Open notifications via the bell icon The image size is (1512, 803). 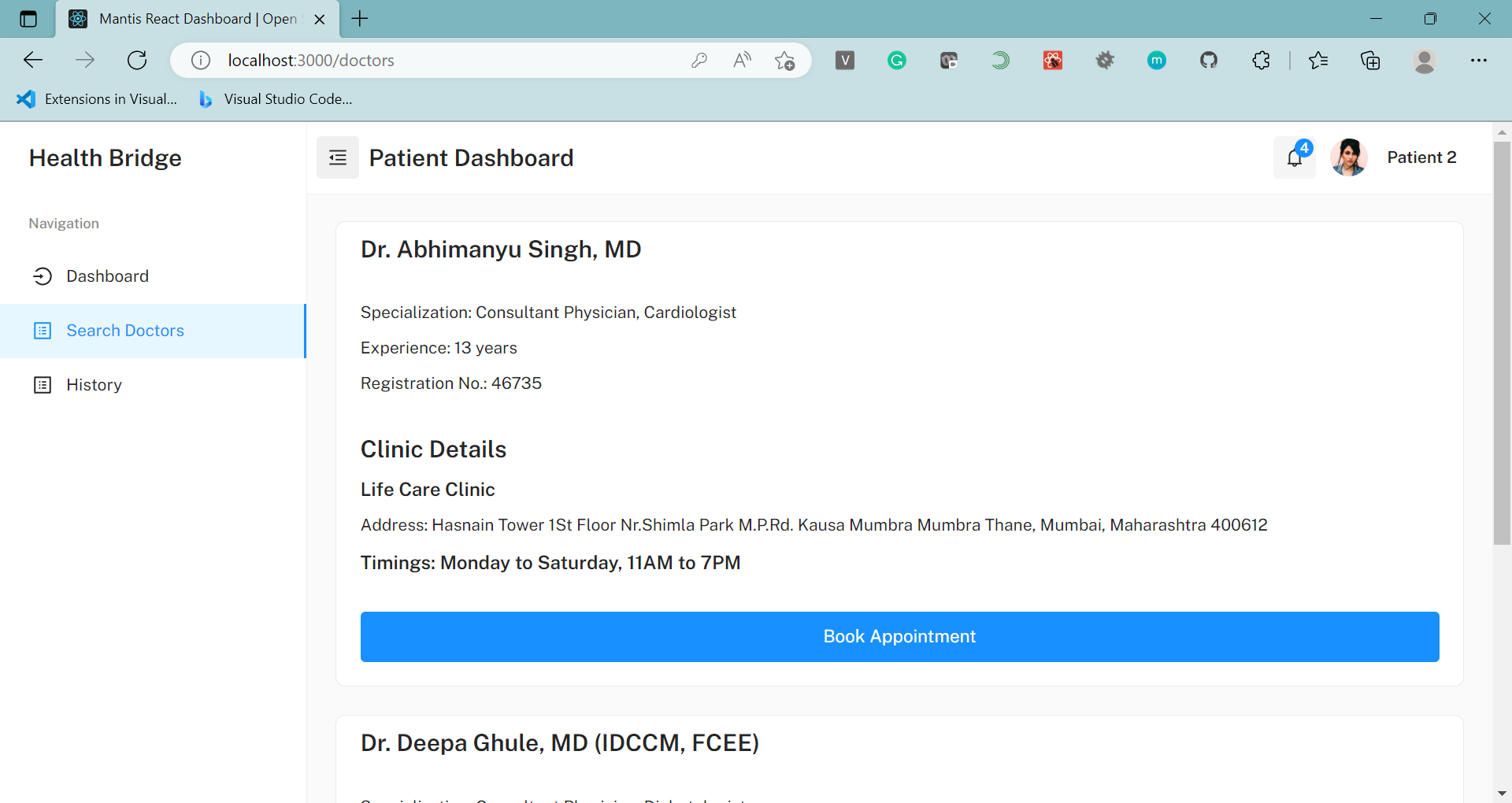(x=1294, y=158)
